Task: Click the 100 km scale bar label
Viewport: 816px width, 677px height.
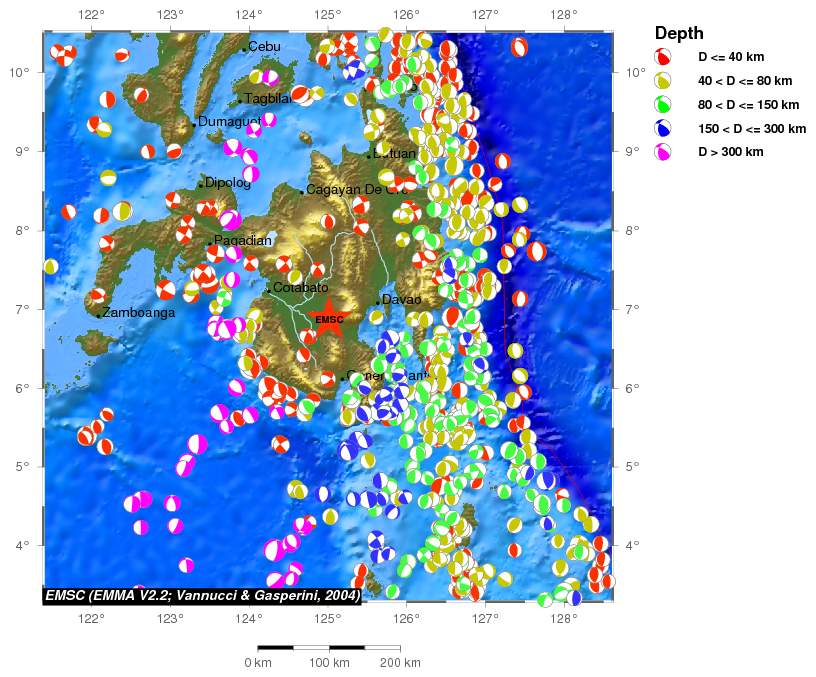Action: (x=328, y=663)
